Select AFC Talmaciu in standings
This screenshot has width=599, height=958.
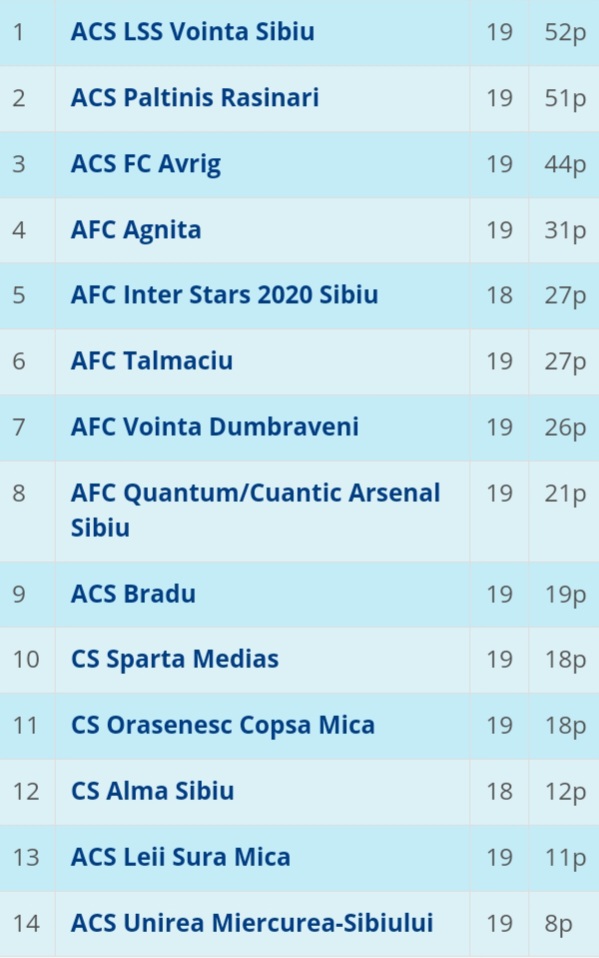[x=152, y=361]
